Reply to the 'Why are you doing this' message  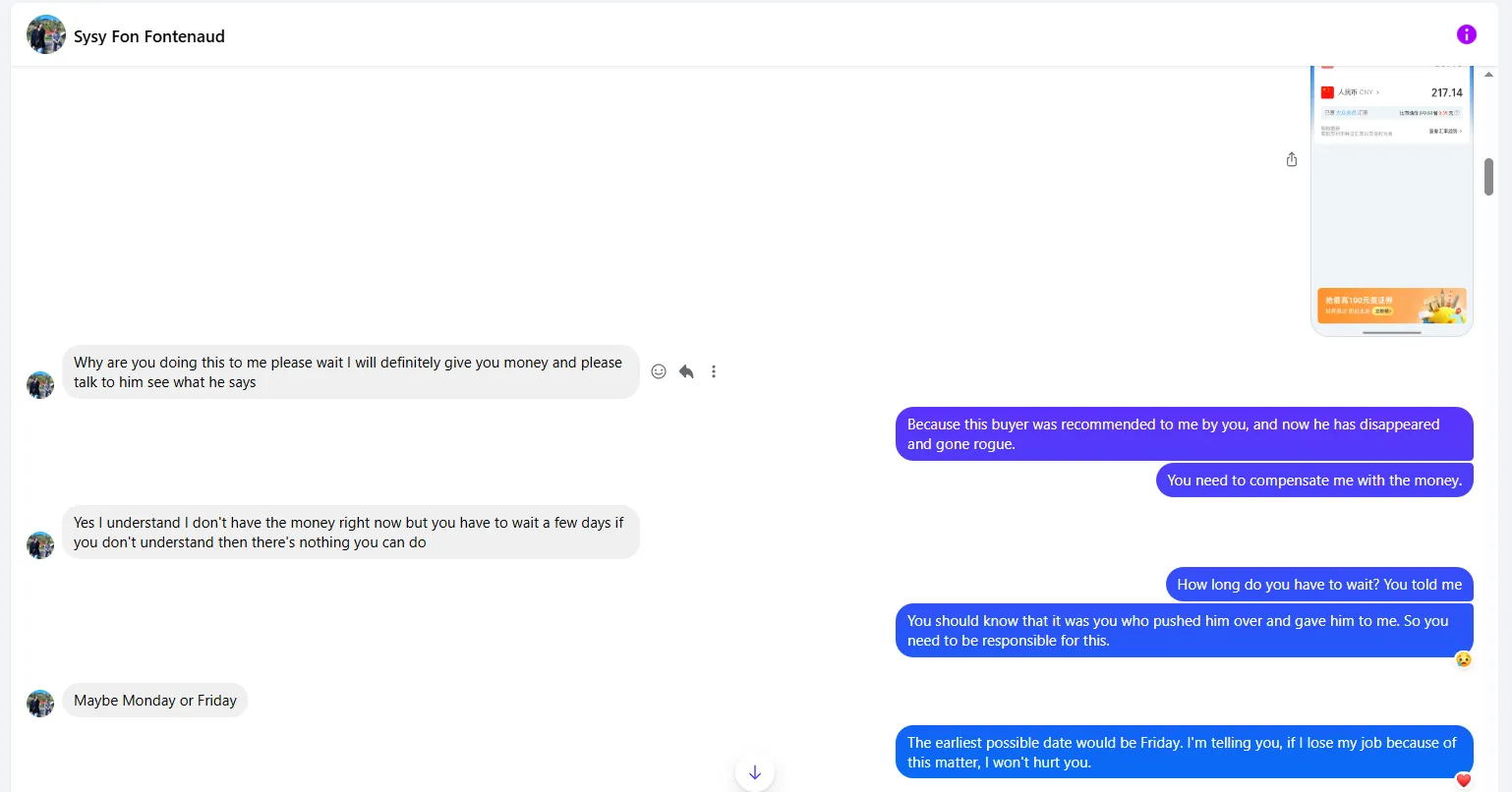click(x=686, y=371)
